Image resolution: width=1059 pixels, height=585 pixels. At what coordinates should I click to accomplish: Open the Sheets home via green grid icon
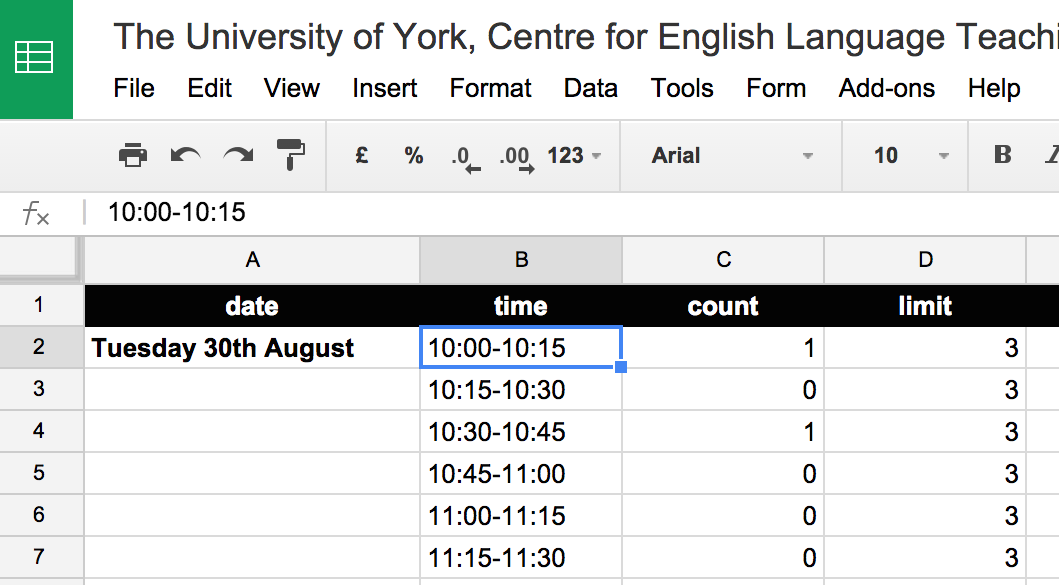pyautogui.click(x=36, y=58)
